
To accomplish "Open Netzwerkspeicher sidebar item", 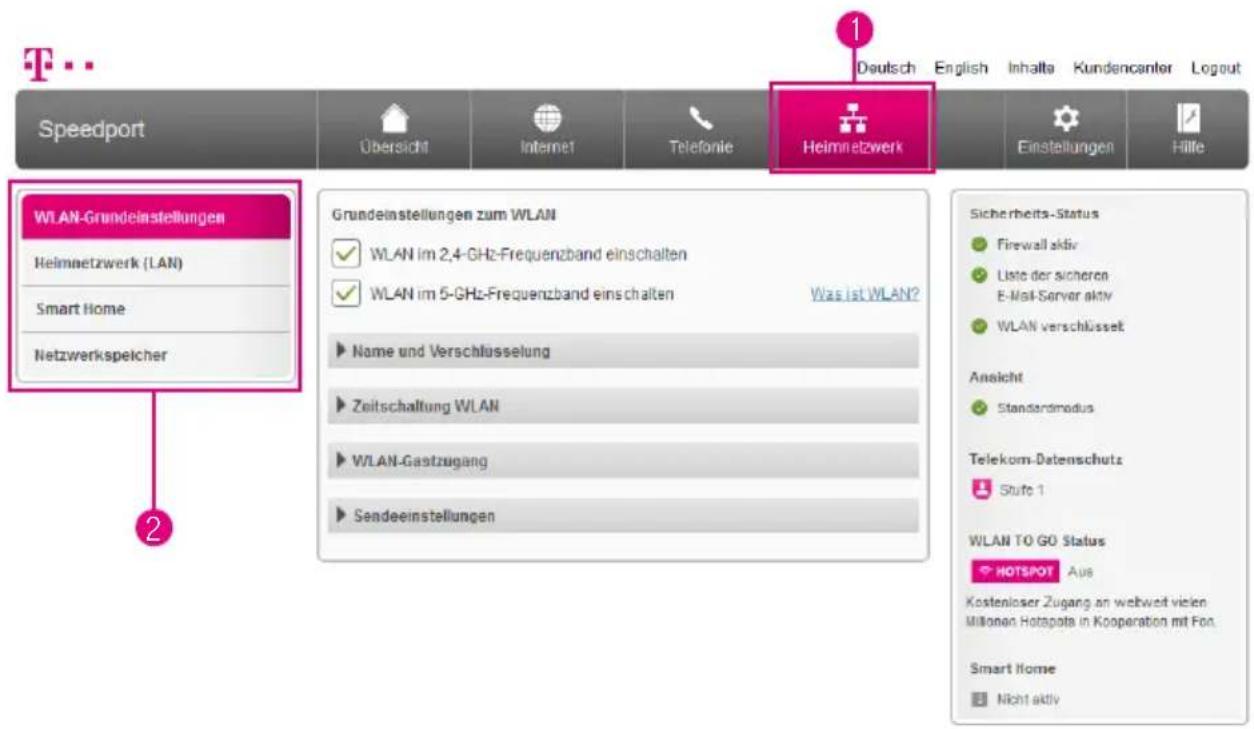I will coord(156,355).
